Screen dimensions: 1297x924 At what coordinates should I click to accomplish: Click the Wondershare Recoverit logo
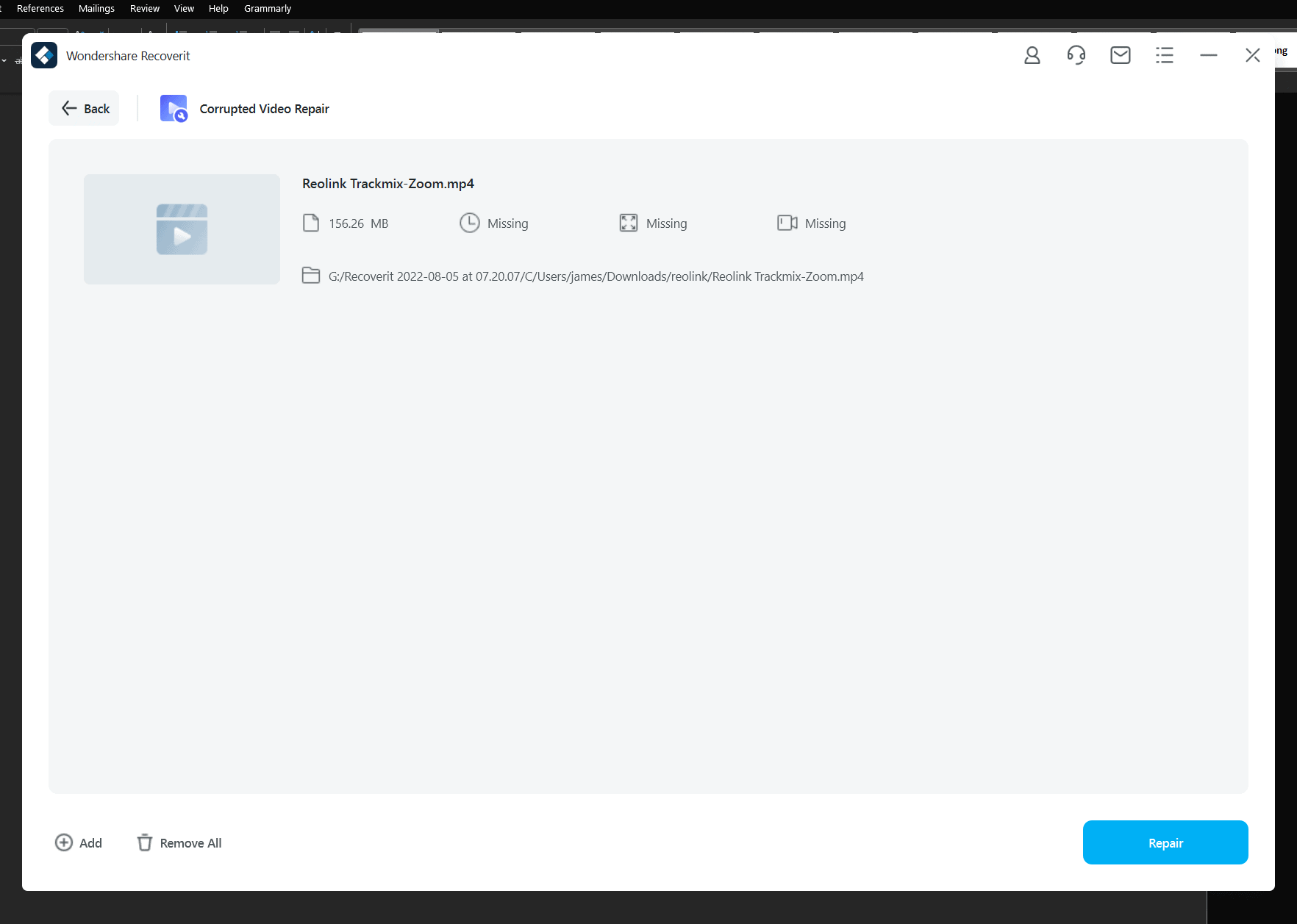[44, 56]
